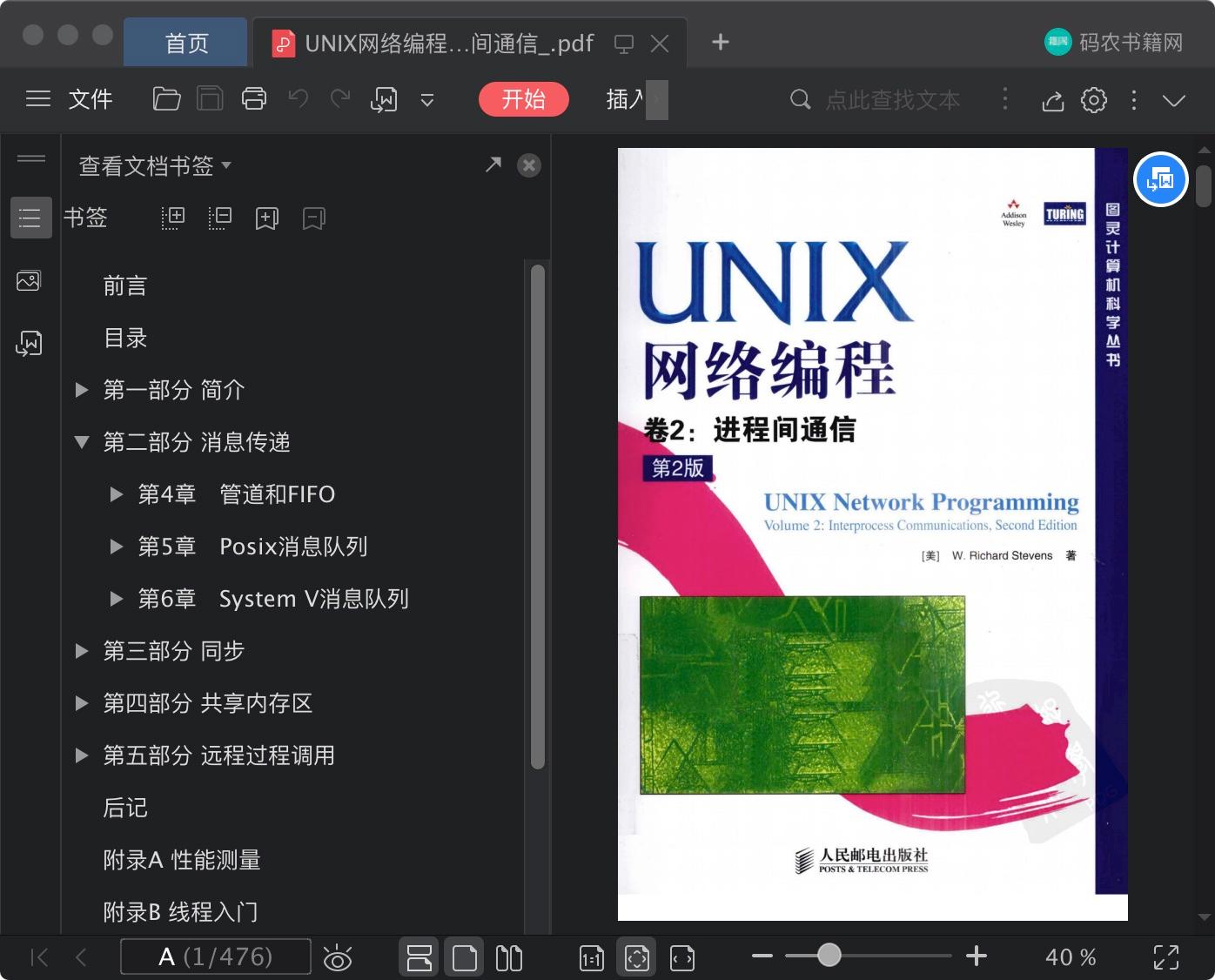This screenshot has width=1215, height=980.
Task: Click the remove bookmark icon
Action: click(x=314, y=218)
